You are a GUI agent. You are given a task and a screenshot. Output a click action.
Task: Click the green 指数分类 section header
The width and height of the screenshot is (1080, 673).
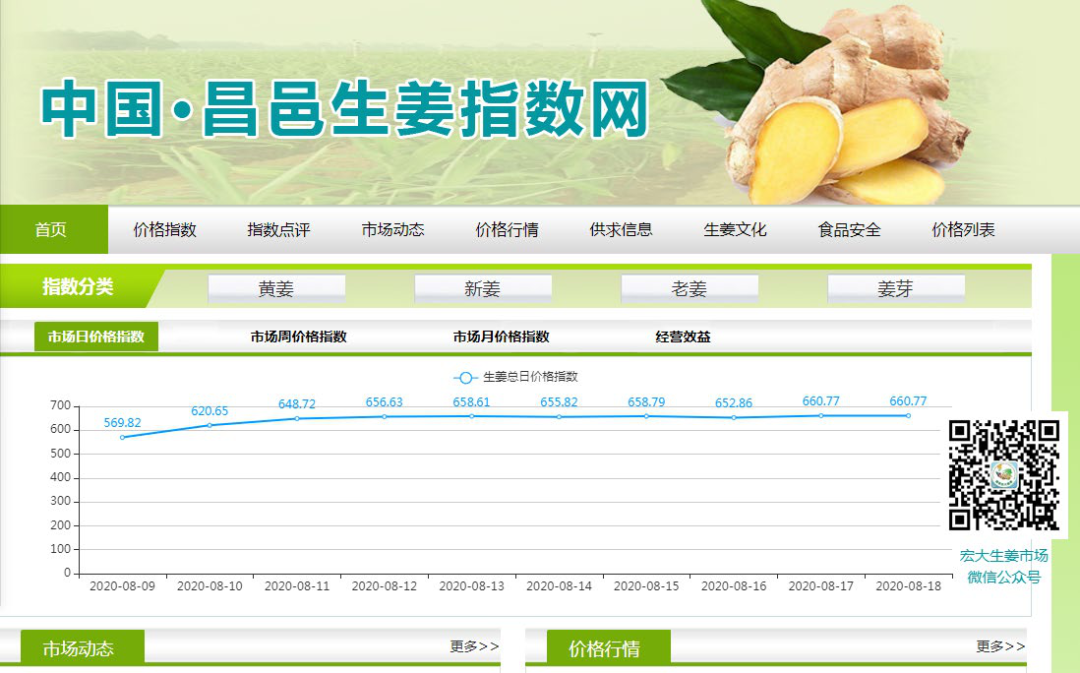70,287
